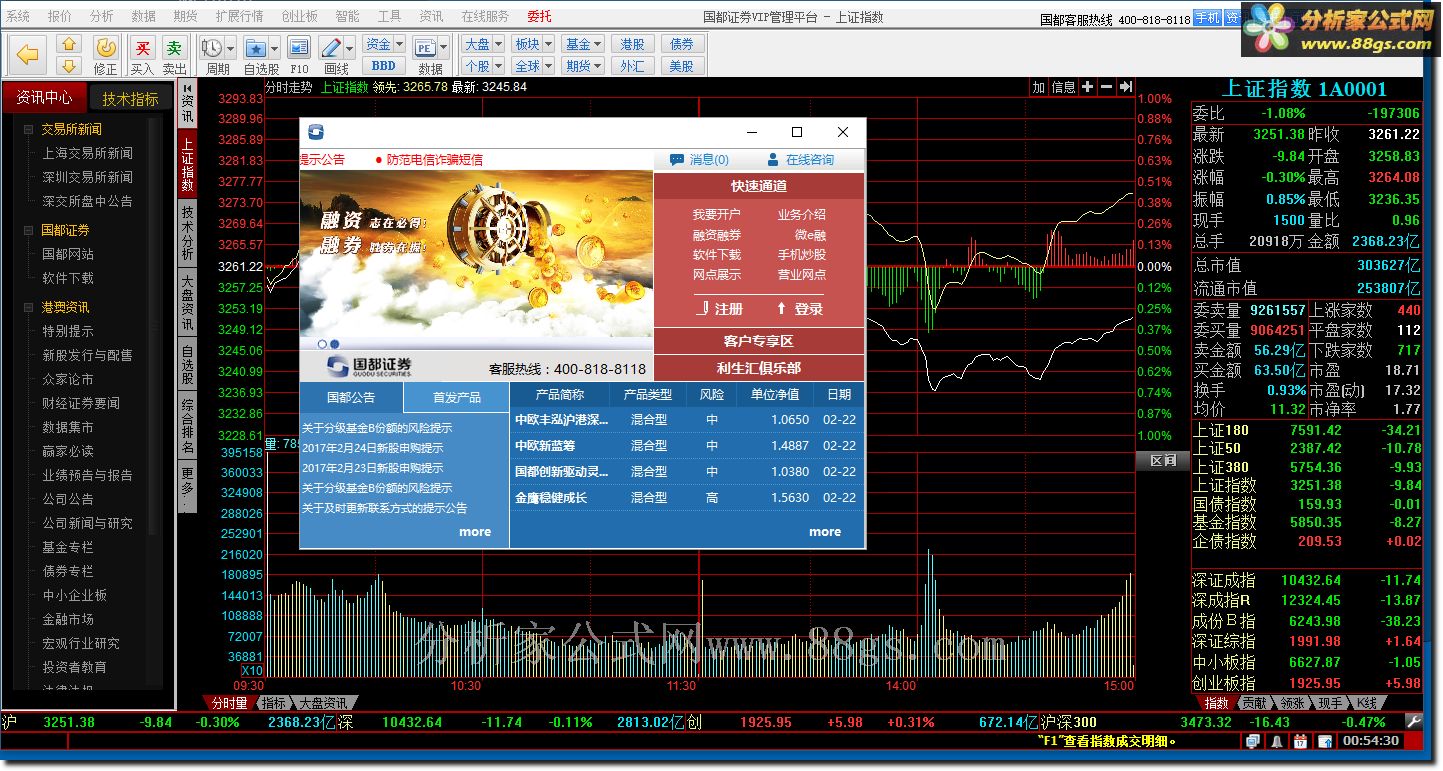Open the 我要开户 link
The image size is (1443, 771).
tap(716, 214)
